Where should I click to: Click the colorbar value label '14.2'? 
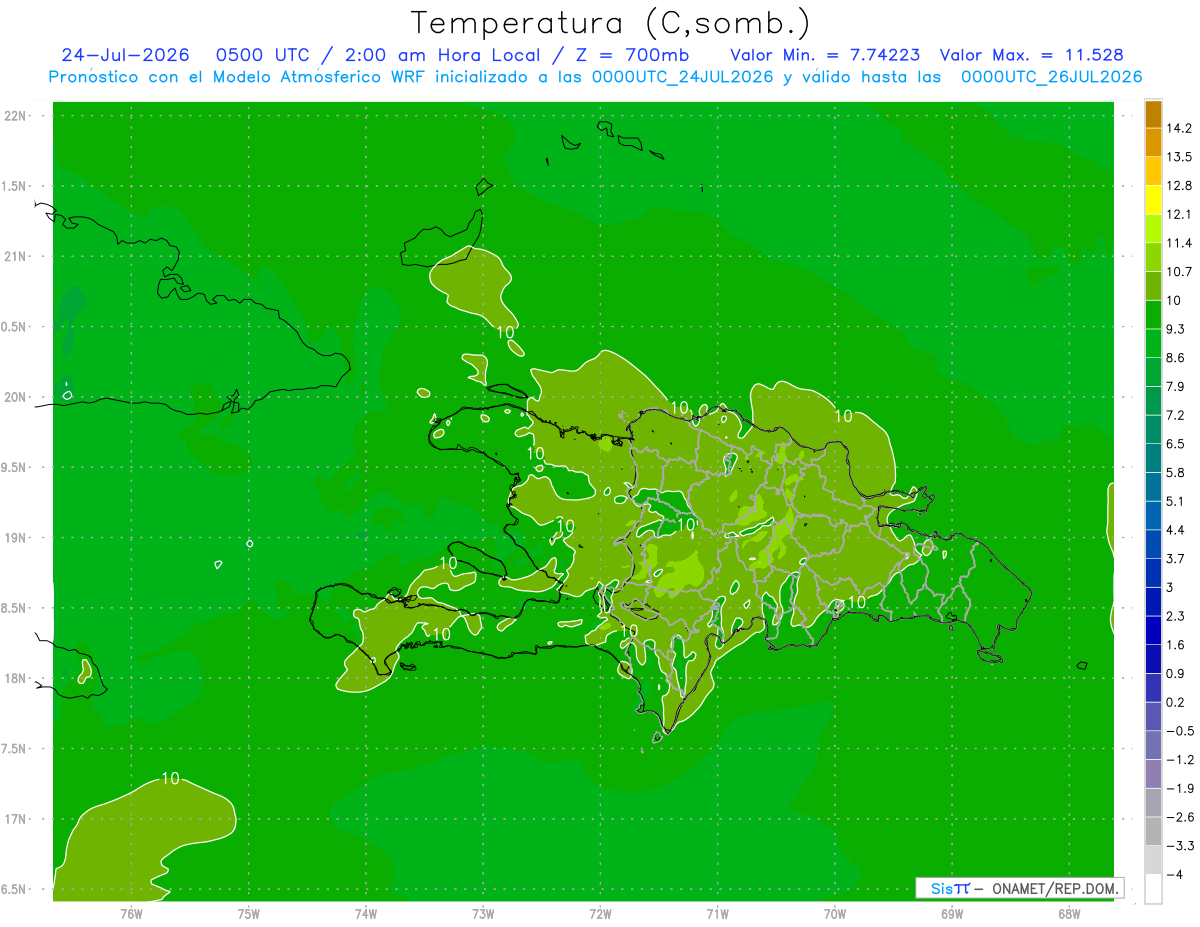pos(1181,128)
